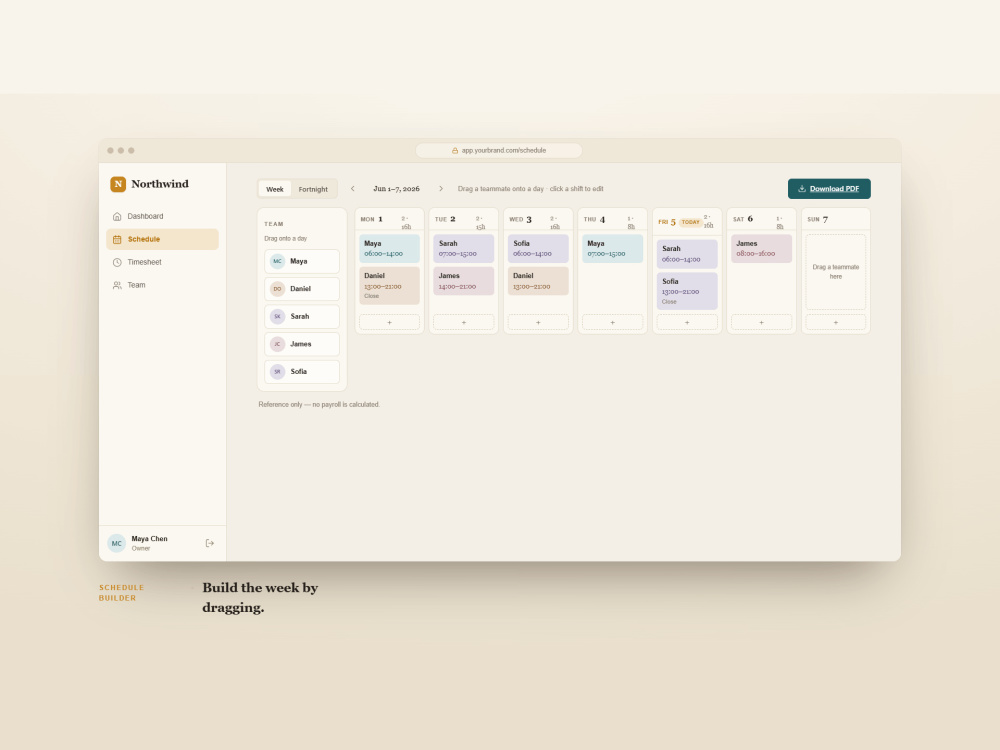The height and width of the screenshot is (750, 1000).
Task: Click the Northwind logo icon
Action: click(x=118, y=184)
